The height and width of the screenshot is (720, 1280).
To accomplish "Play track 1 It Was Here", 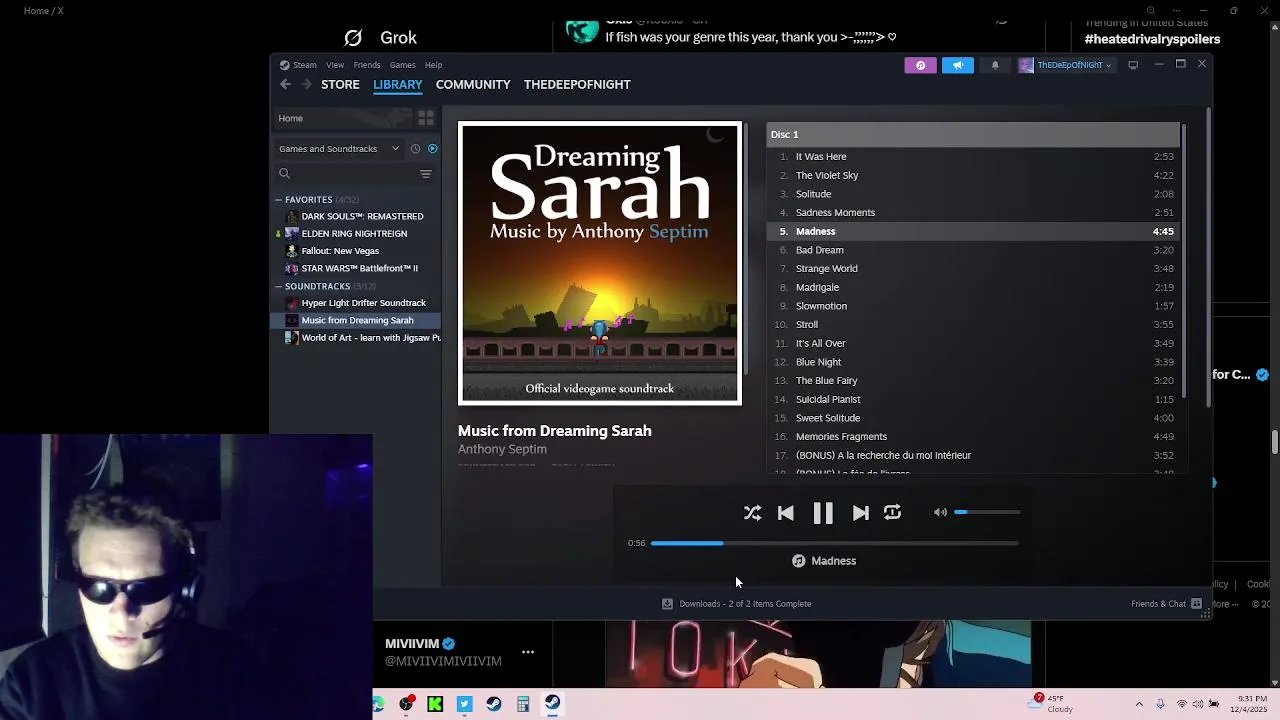I will [973, 157].
